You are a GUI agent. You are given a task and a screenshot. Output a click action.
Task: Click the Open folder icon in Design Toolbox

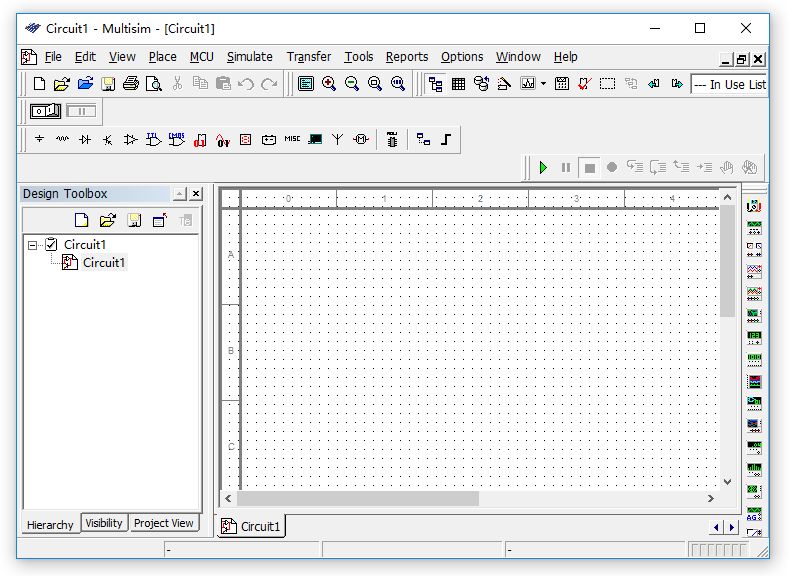107,220
